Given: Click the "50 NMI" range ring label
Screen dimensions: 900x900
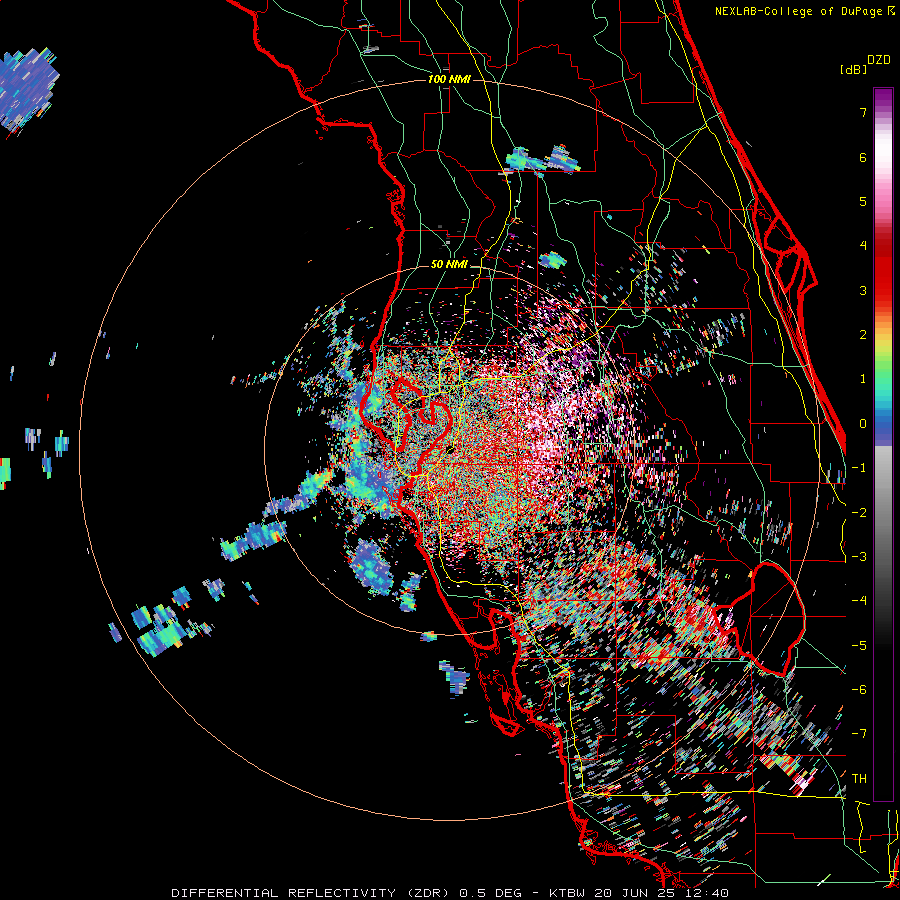Looking at the screenshot, I should click(x=449, y=265).
